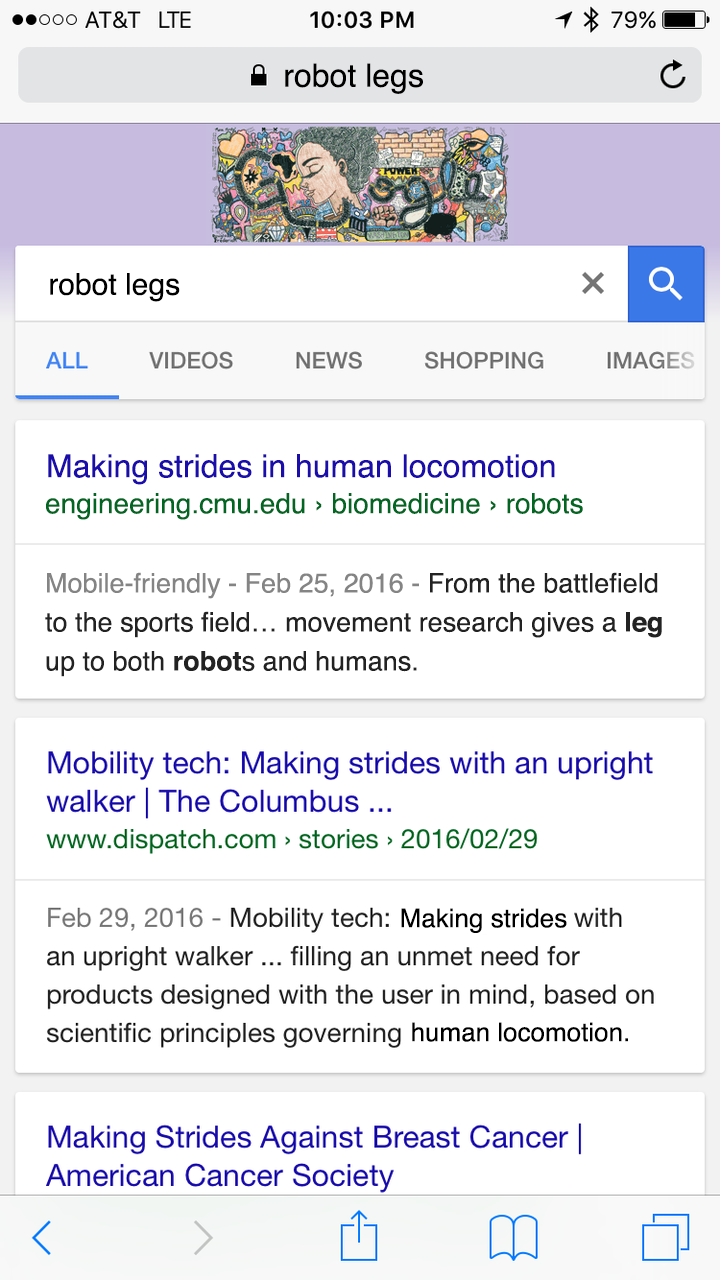Open the Bookmarks book icon
Viewport: 720px width, 1280px height.
514,1238
